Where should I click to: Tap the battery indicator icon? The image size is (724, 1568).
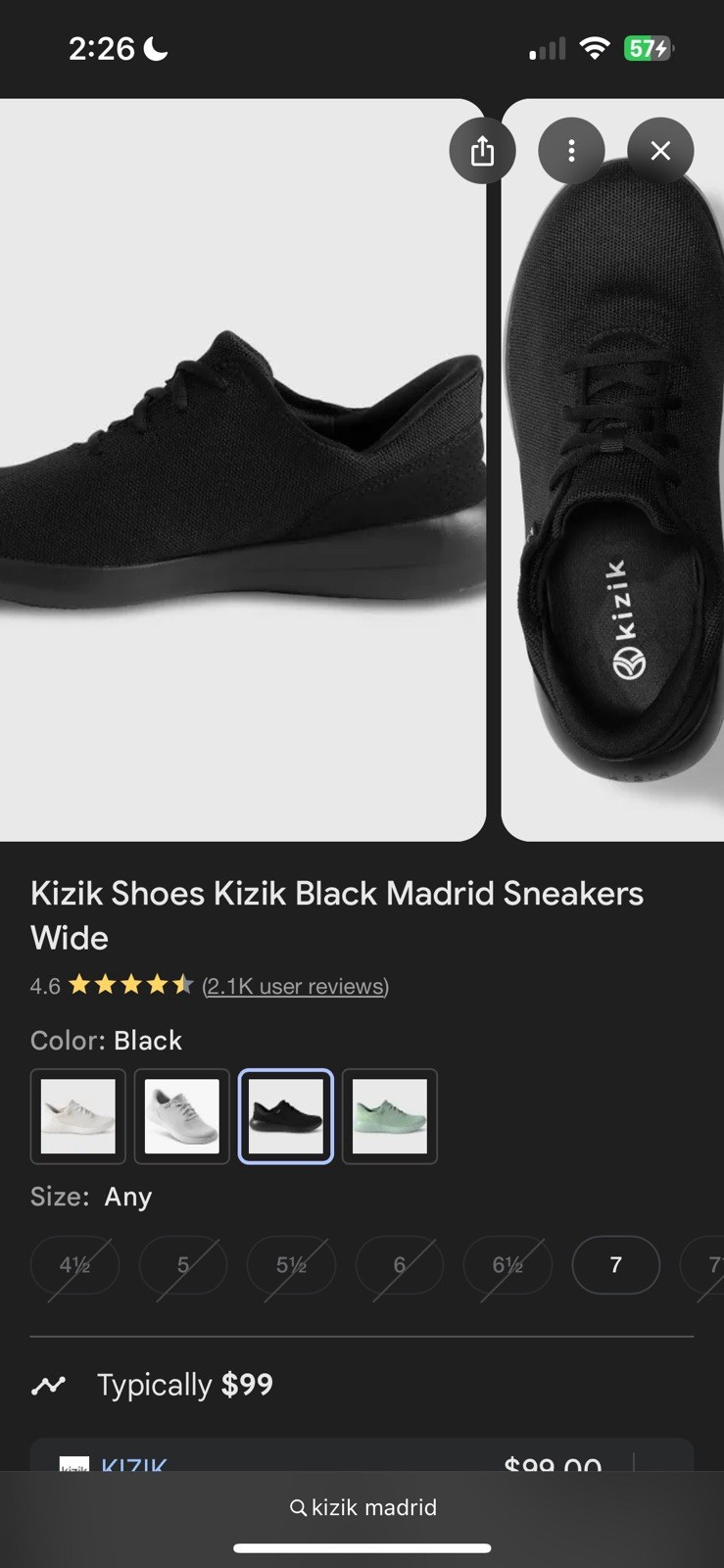pos(649,48)
